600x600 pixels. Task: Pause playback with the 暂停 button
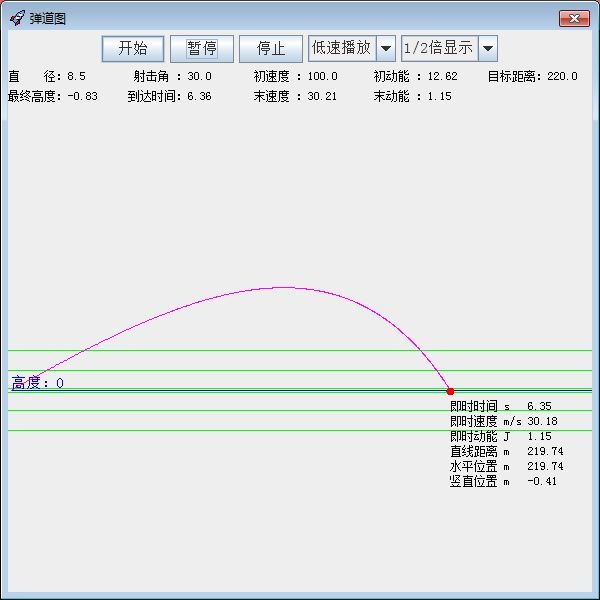point(202,49)
